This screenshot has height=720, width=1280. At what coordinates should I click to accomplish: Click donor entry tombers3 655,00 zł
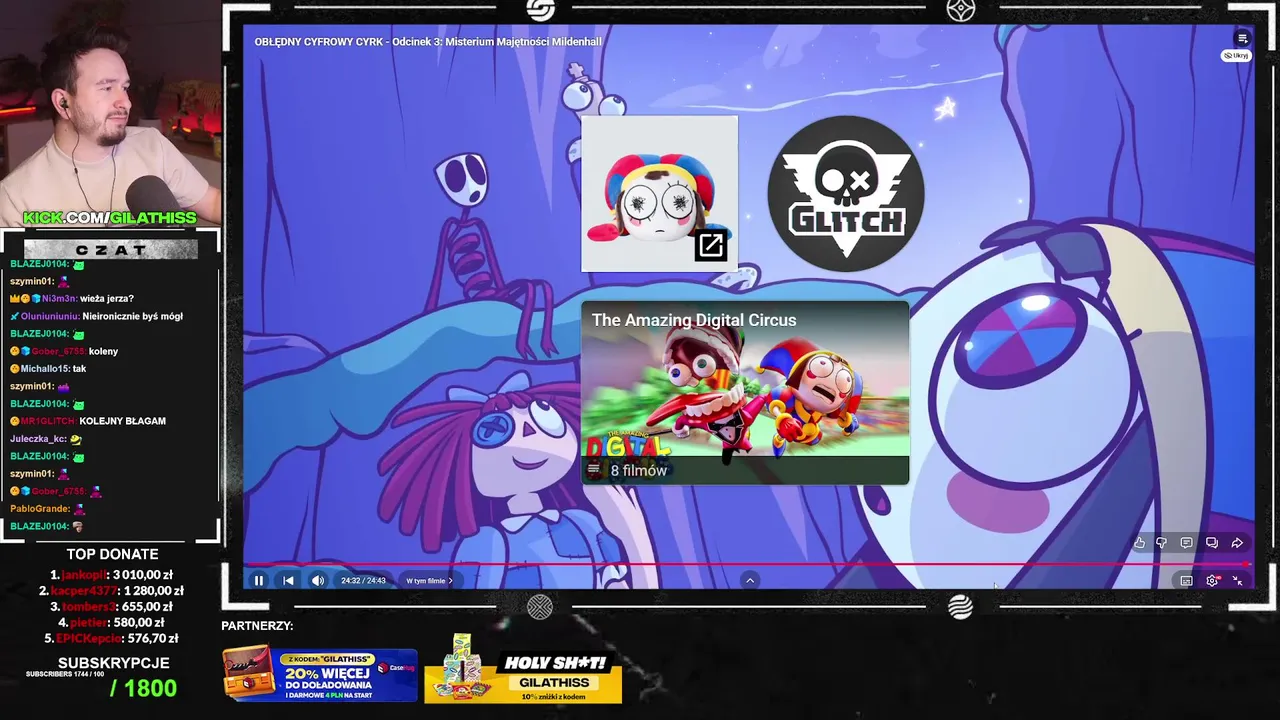point(112,606)
